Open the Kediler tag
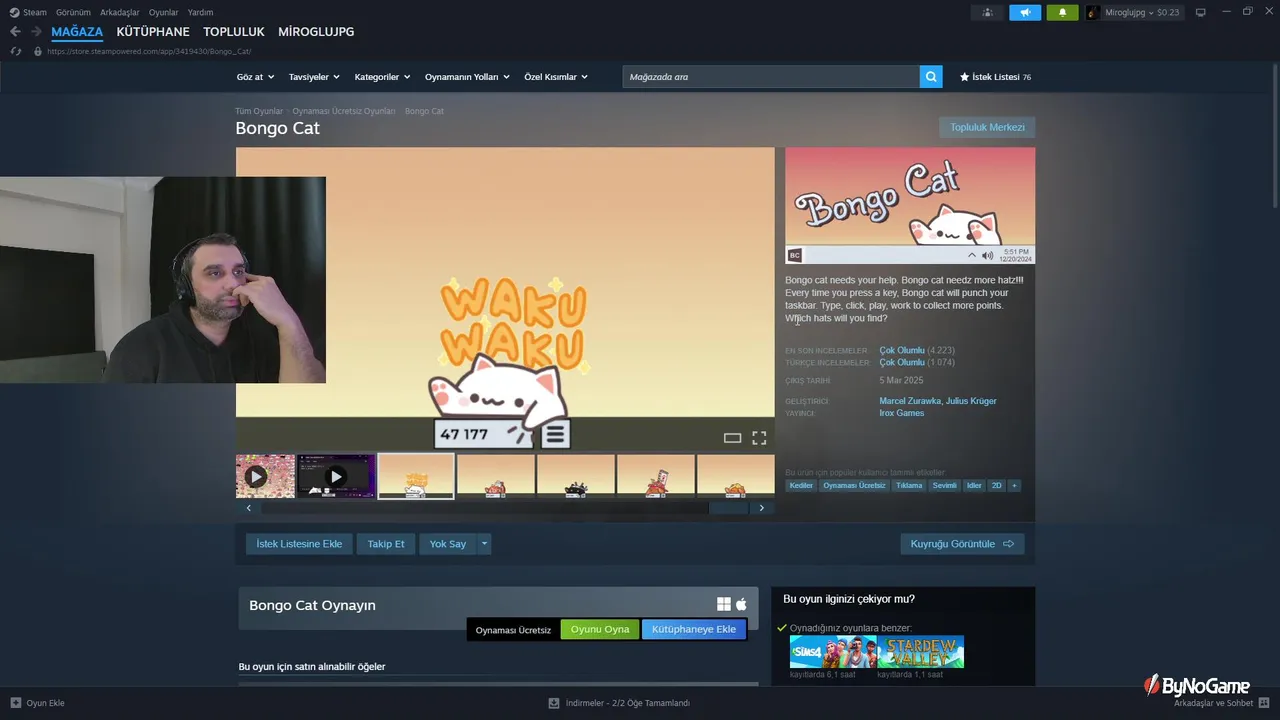The image size is (1280, 720). click(802, 485)
